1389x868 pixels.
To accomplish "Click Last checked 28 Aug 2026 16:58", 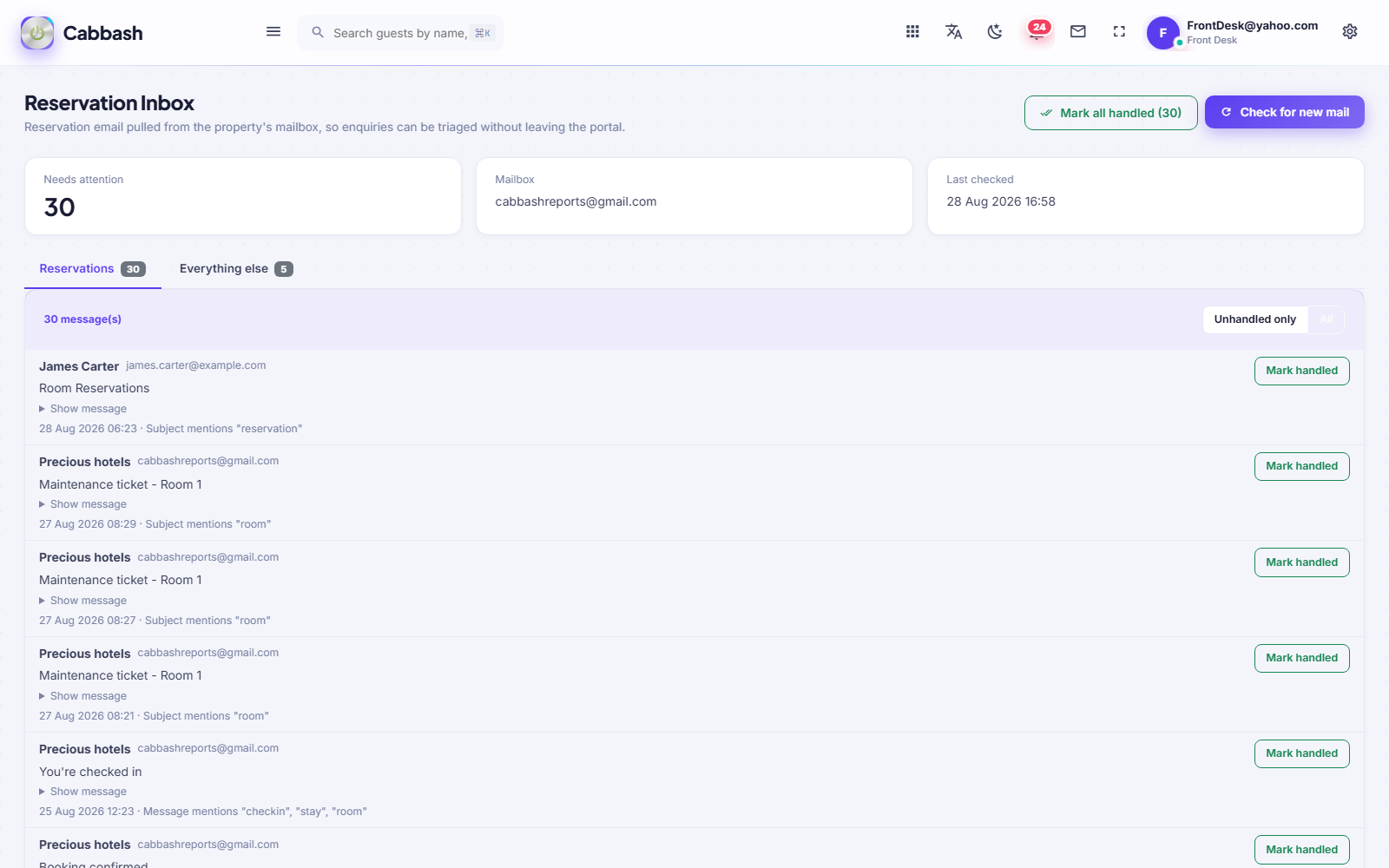I will point(1001,201).
